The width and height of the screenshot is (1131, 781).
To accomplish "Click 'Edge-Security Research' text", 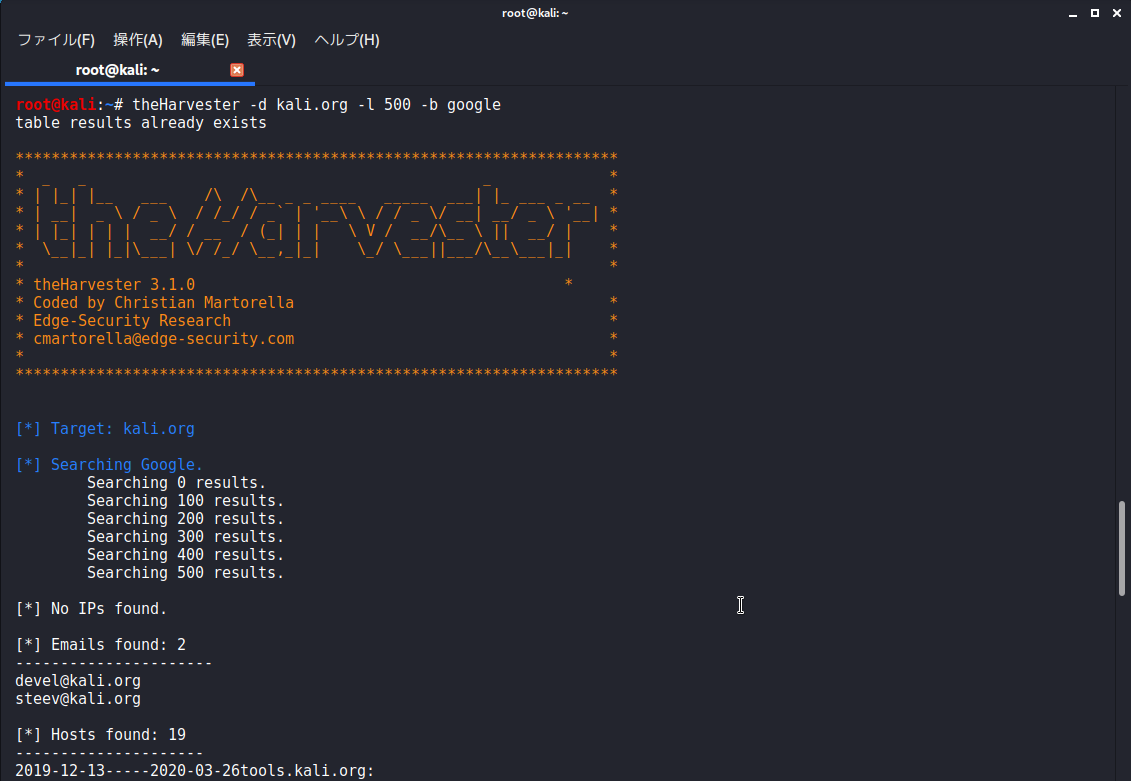I will coord(132,321).
